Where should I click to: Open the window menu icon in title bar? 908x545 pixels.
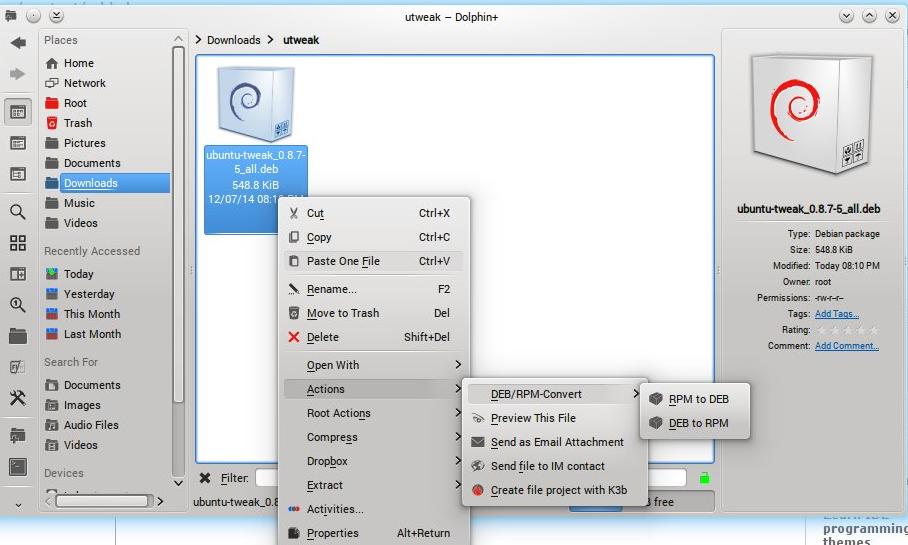pos(10,16)
